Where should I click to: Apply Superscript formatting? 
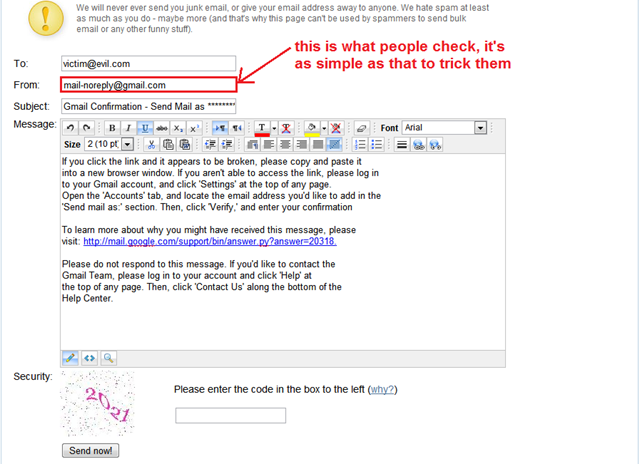pos(194,128)
